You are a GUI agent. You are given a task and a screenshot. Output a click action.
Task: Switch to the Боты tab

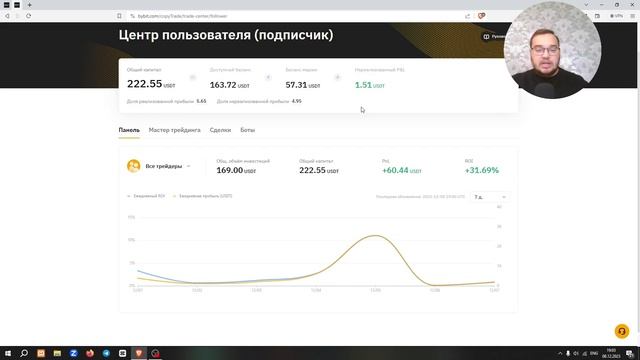pos(247,130)
